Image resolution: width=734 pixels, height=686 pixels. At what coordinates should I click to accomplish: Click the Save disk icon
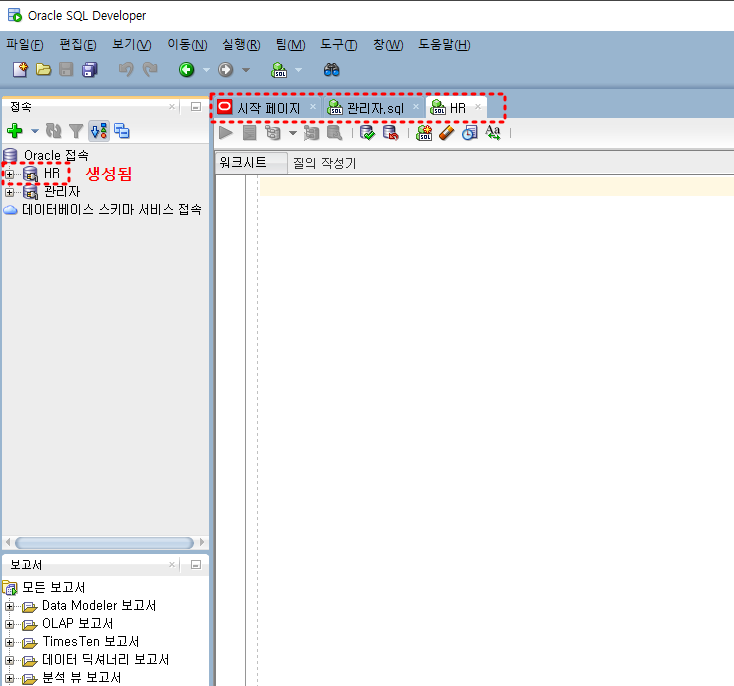66,70
